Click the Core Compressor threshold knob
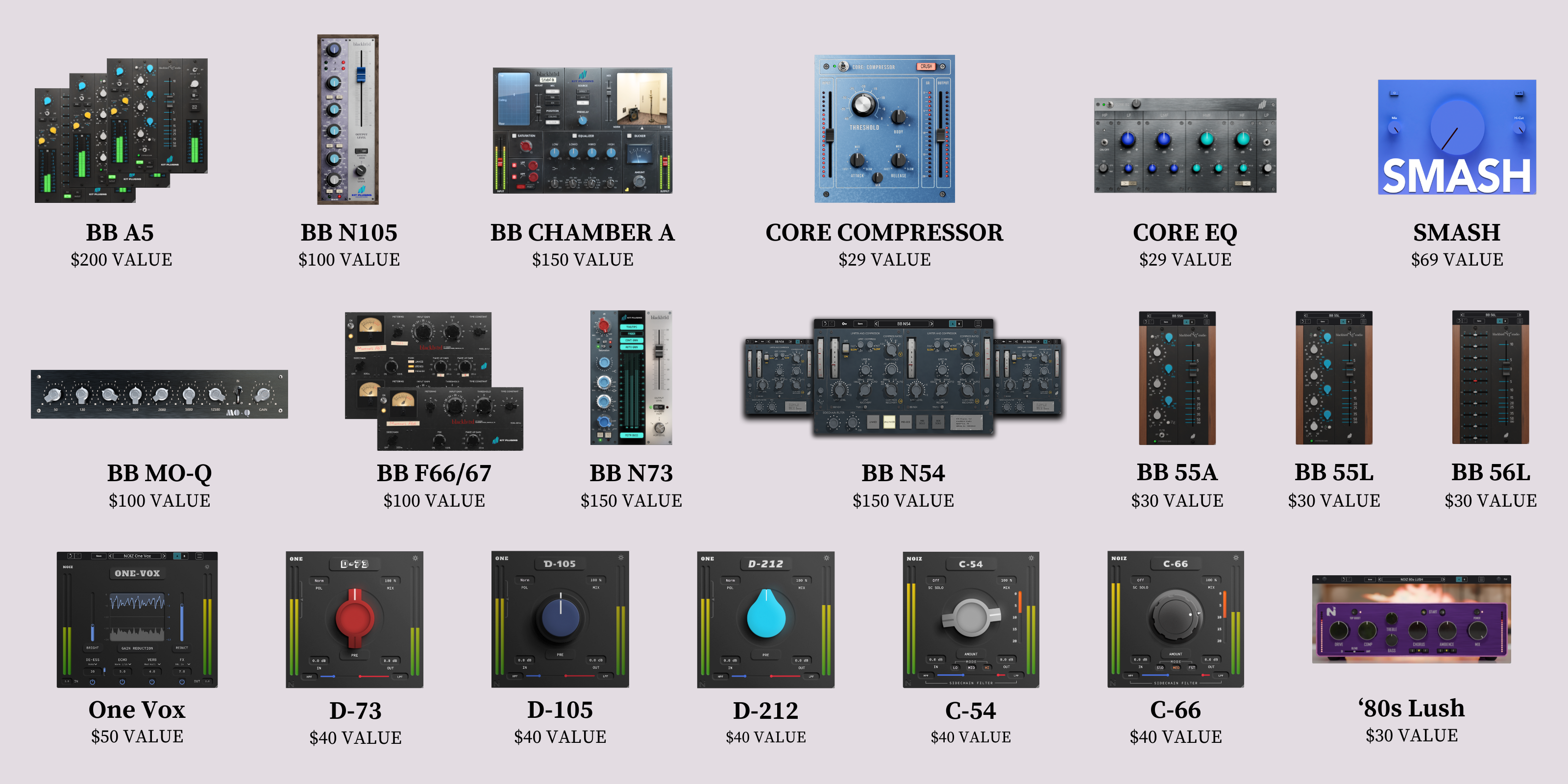 point(863,105)
